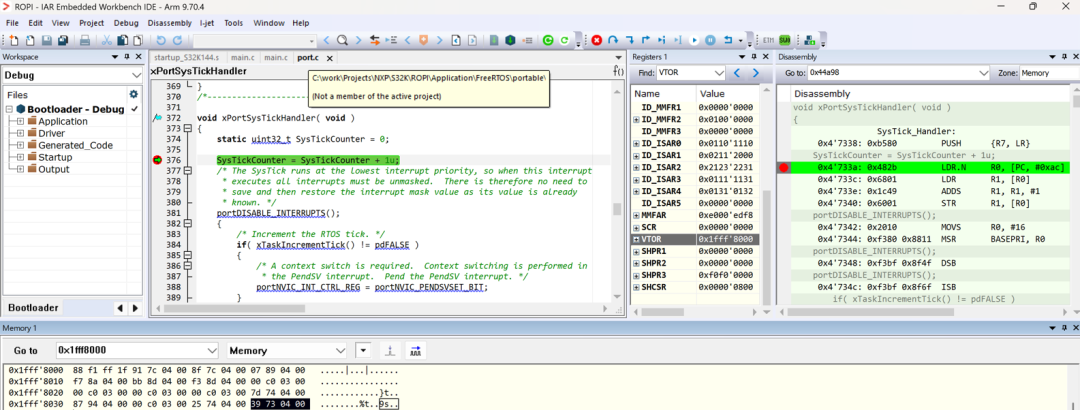Expand the Startup folder

pos(21,157)
